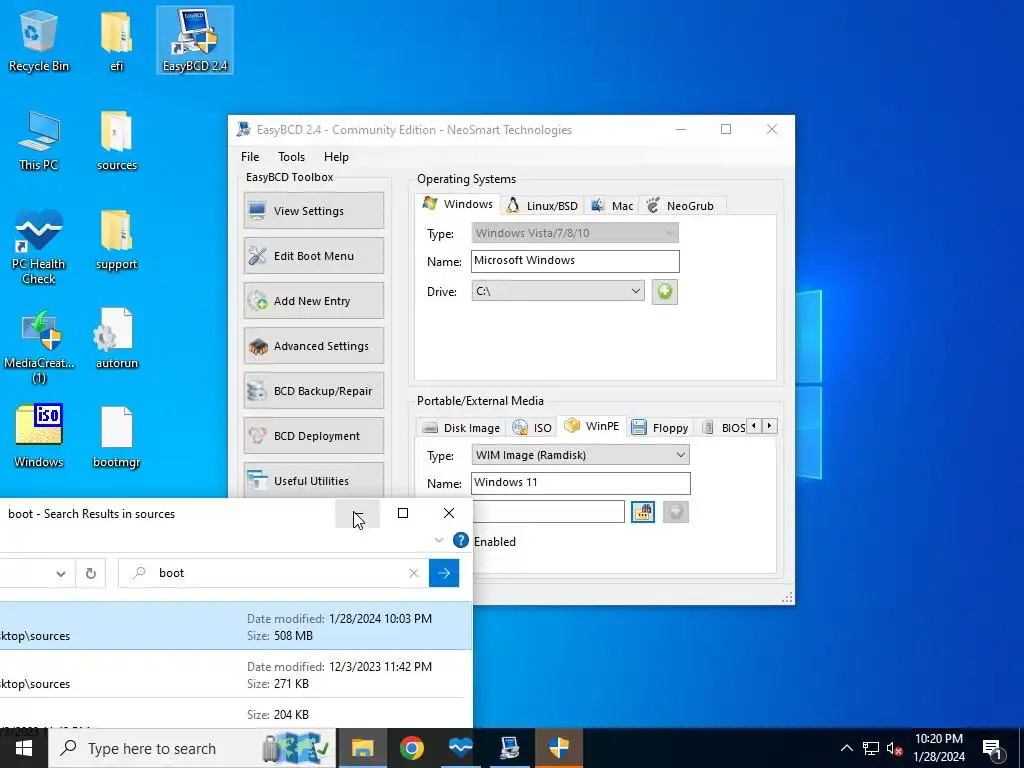Click the blue search arrow button

tap(444, 573)
